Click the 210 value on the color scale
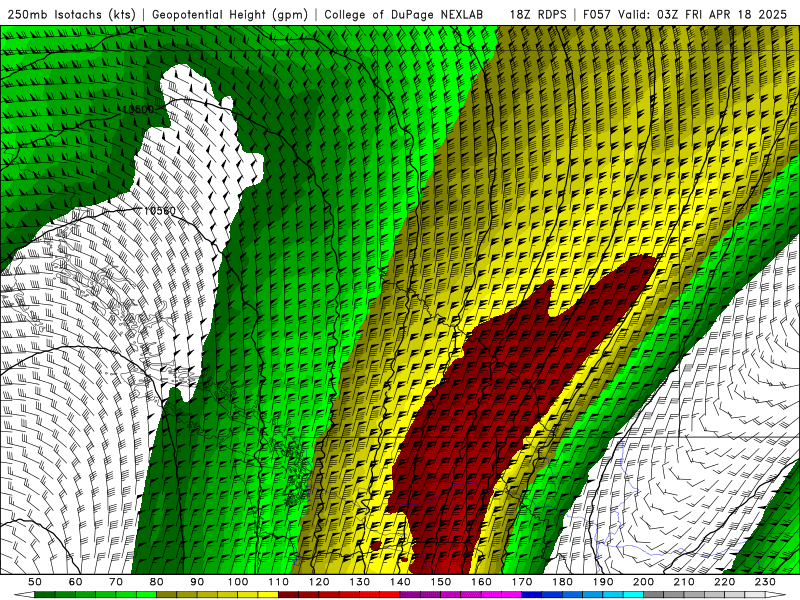The width and height of the screenshot is (800, 600). pyautogui.click(x=685, y=582)
